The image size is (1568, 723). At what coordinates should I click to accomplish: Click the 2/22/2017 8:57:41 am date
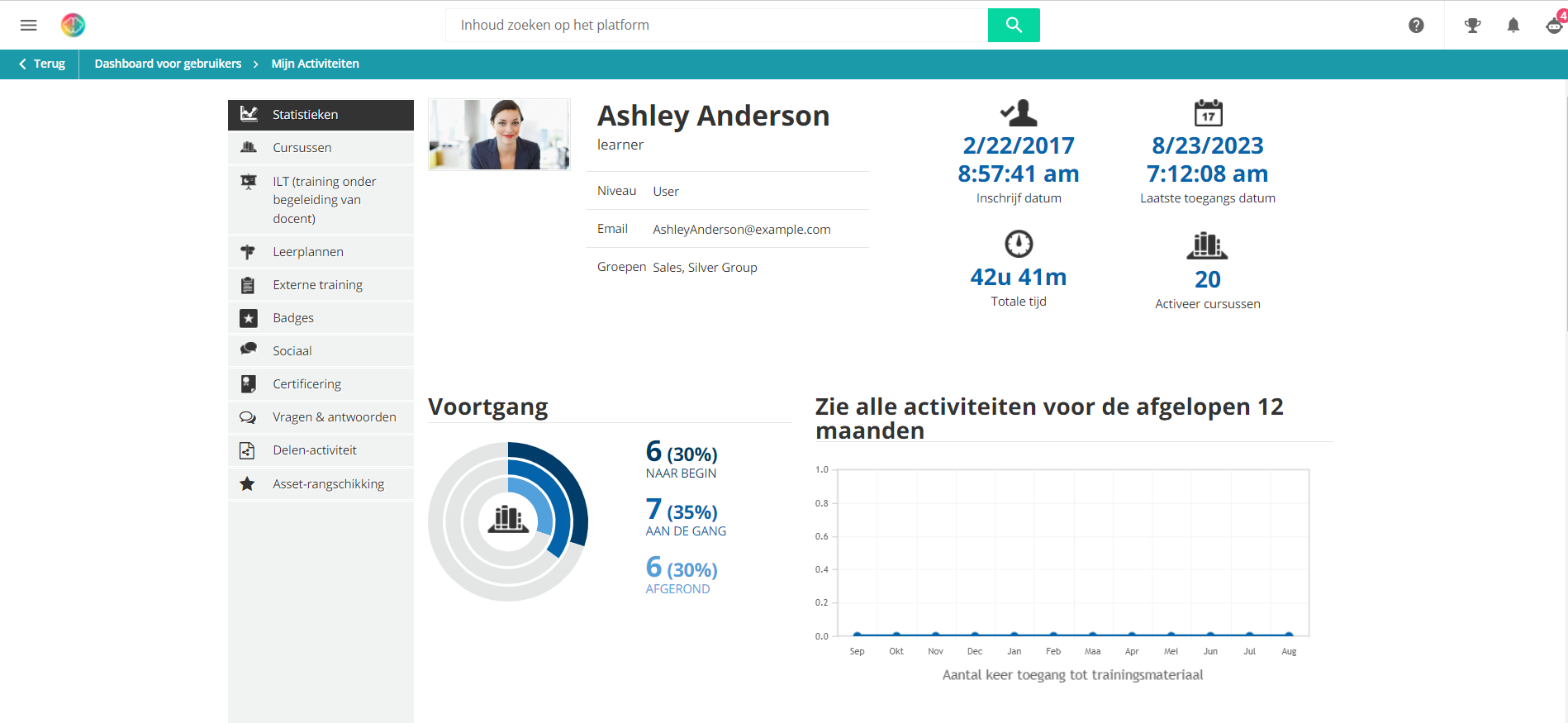[x=1019, y=159]
